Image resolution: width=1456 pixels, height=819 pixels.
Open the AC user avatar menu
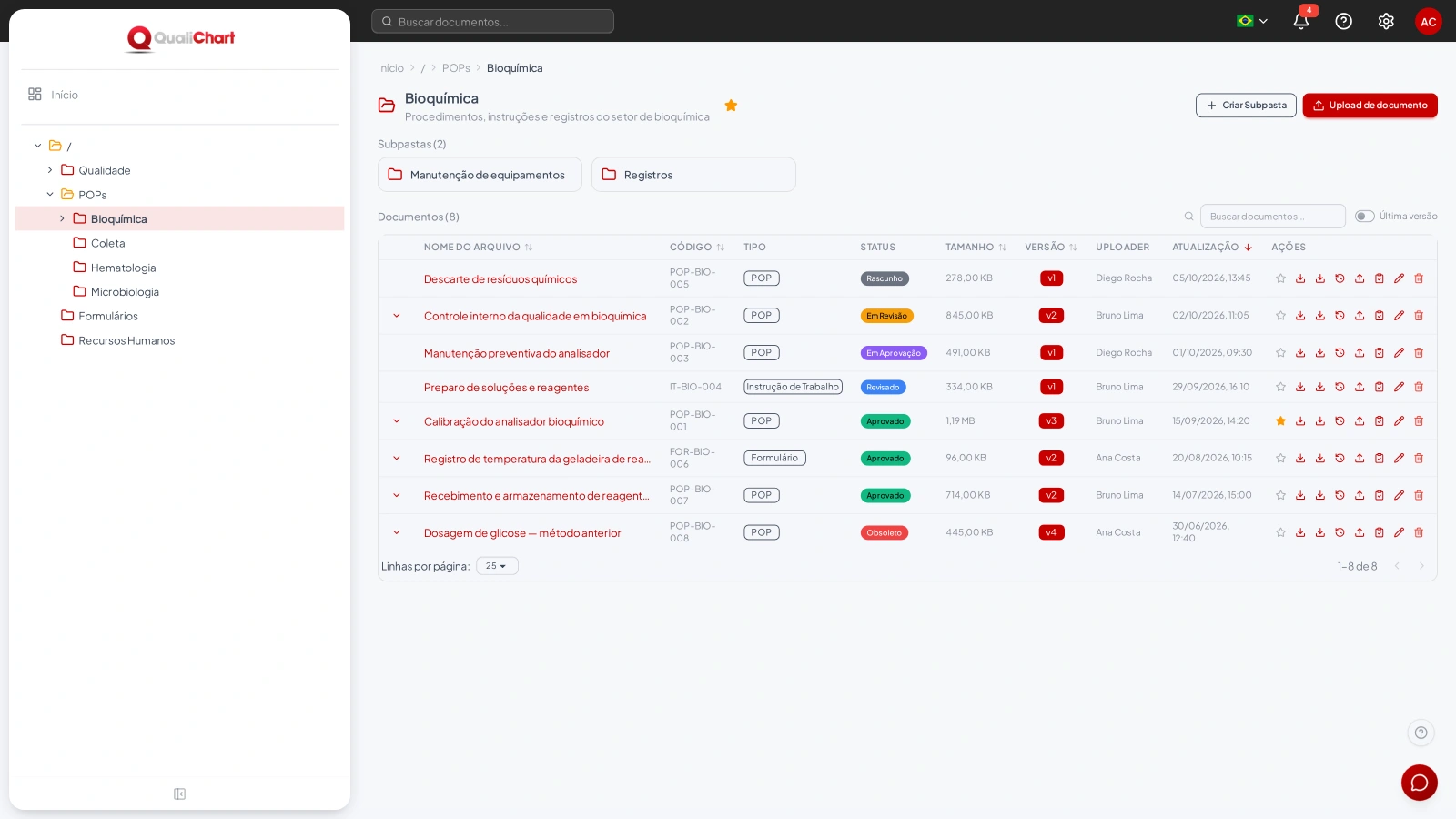pos(1428,21)
